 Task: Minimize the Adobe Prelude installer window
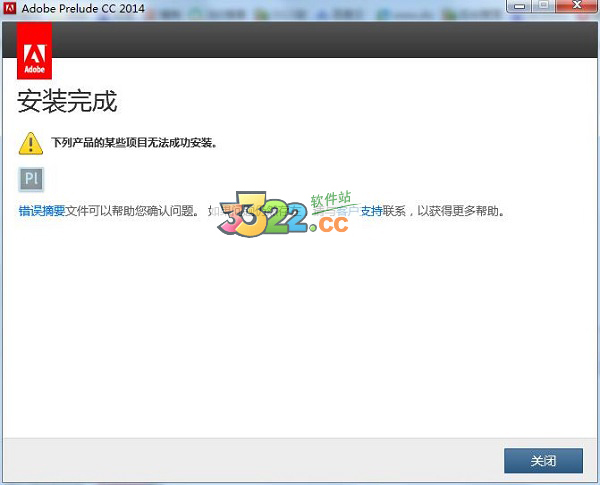pos(519,6)
